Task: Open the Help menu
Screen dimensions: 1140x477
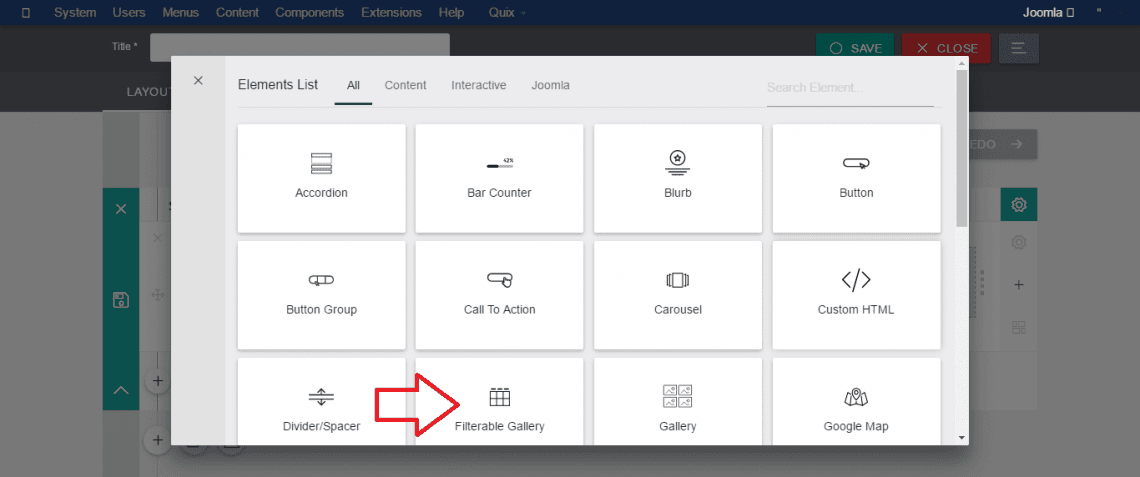Action: pos(451,12)
